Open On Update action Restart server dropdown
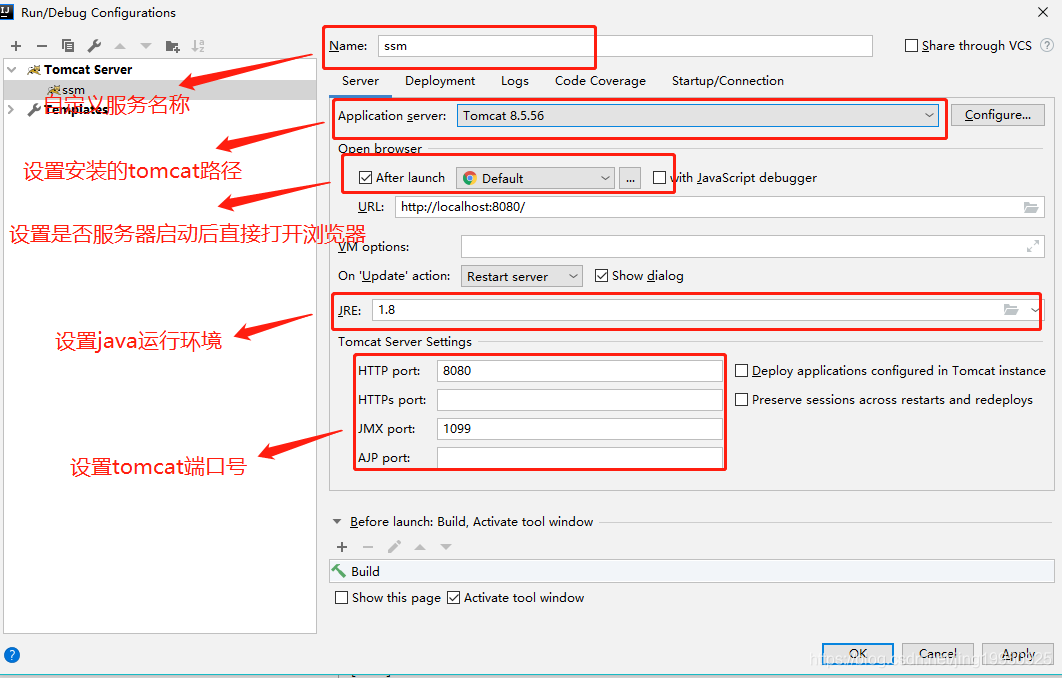1062x678 pixels. click(x=522, y=276)
